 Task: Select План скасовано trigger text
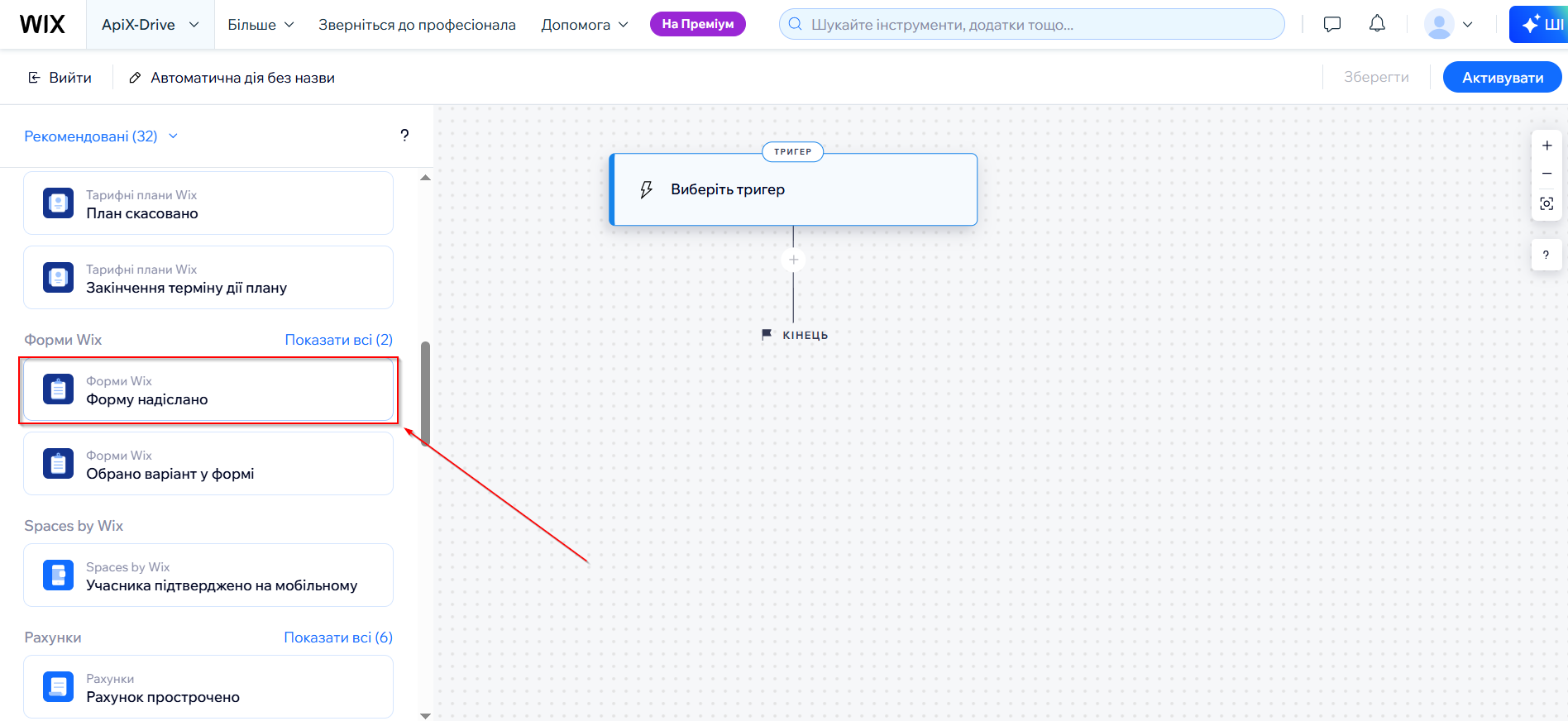click(142, 213)
